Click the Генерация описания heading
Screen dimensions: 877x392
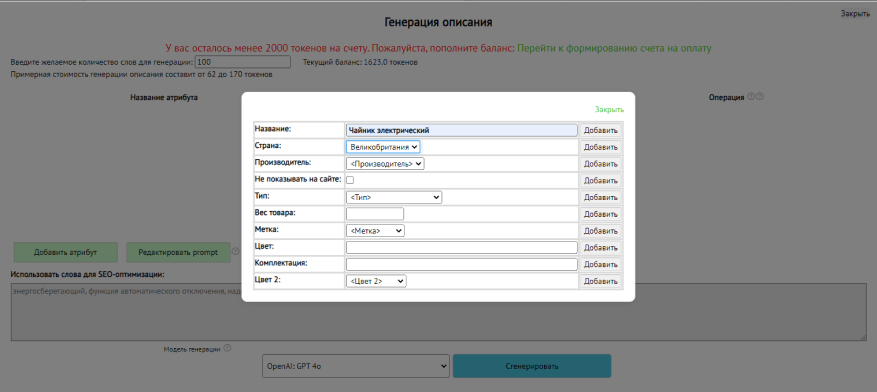pos(438,22)
